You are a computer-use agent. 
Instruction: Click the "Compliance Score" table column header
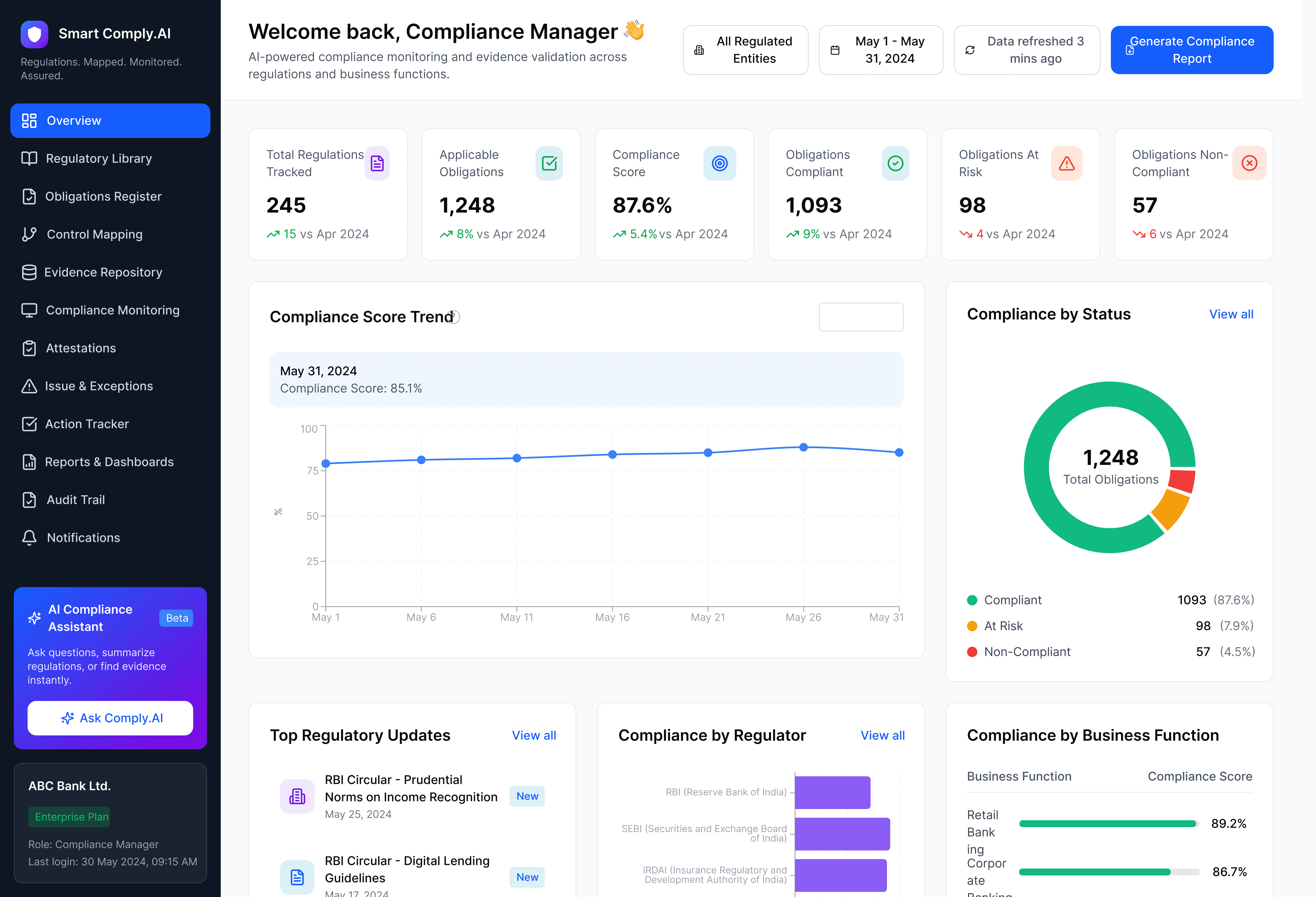coord(1200,776)
